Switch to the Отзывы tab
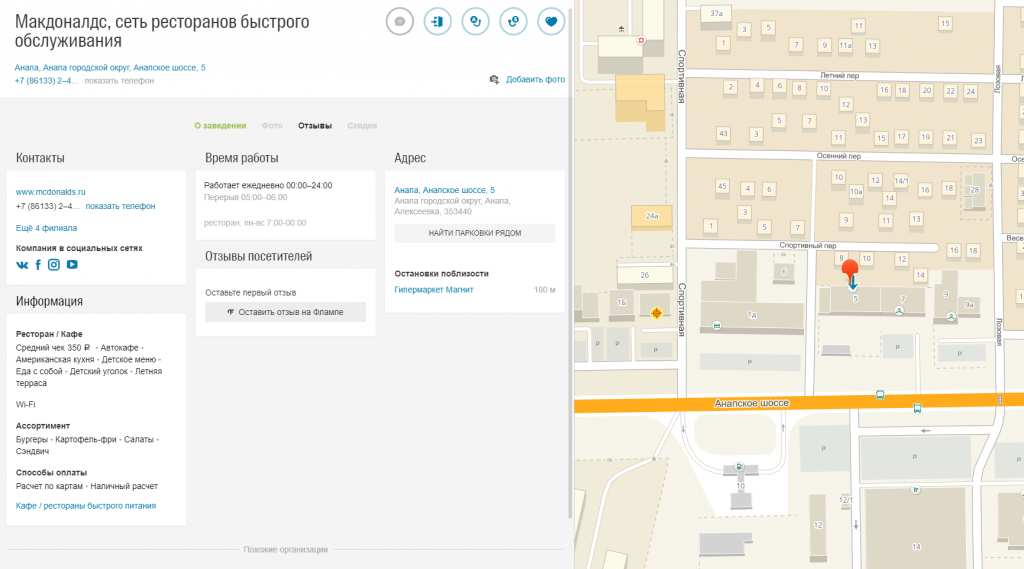1024x569 pixels. tap(315, 125)
